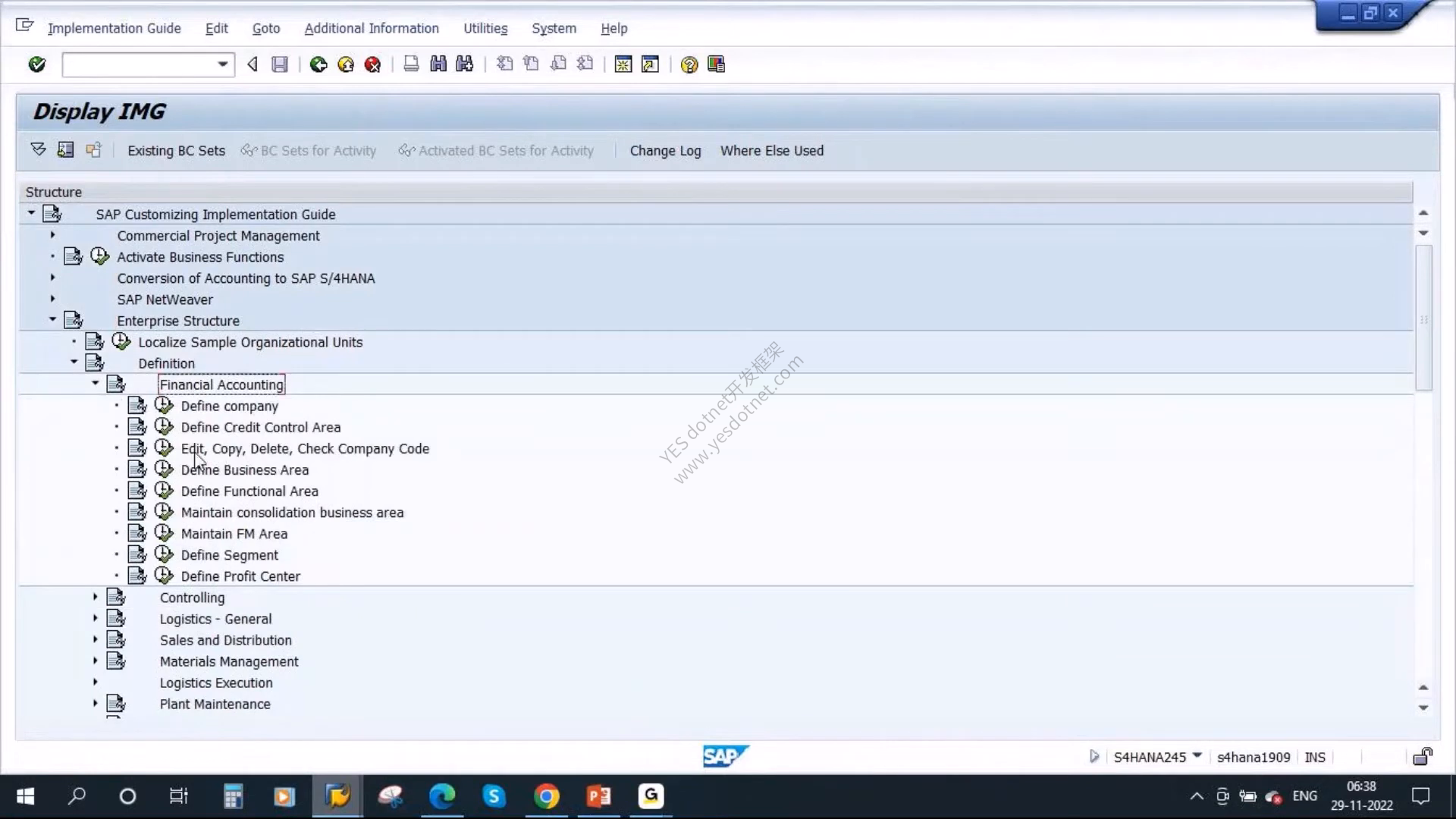This screenshot has height=819, width=1456.
Task: Open the Edit menu
Action: pos(216,28)
